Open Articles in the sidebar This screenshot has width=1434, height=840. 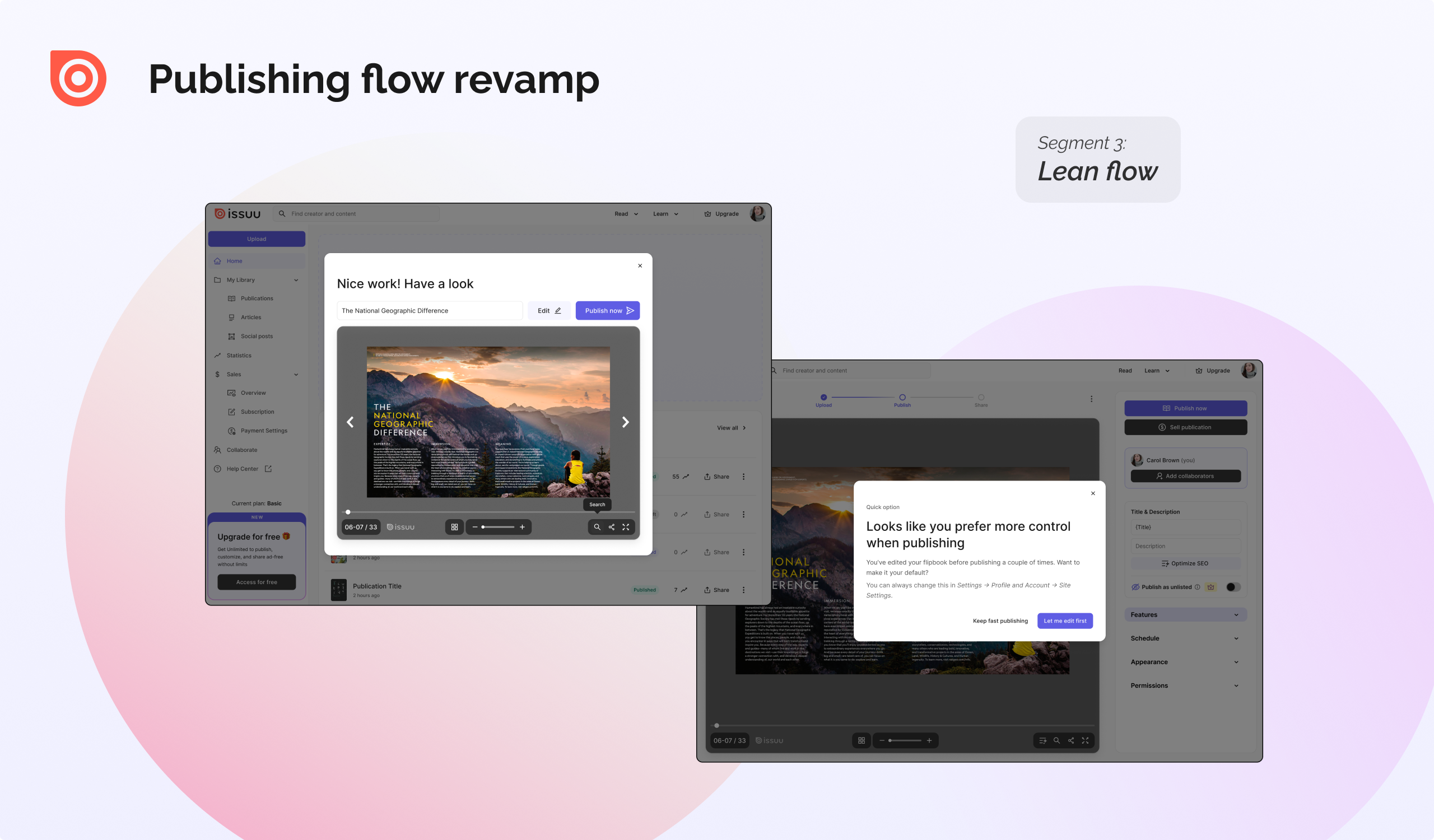pos(251,318)
